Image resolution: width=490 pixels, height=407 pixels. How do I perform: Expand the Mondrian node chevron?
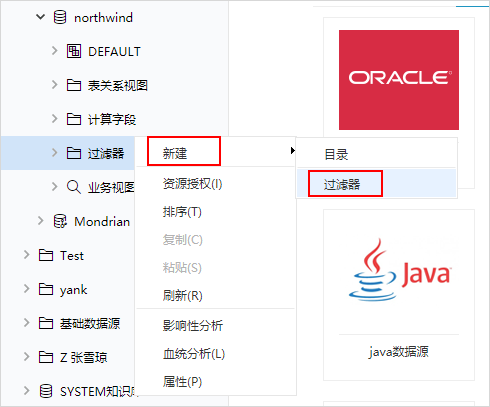point(41,221)
